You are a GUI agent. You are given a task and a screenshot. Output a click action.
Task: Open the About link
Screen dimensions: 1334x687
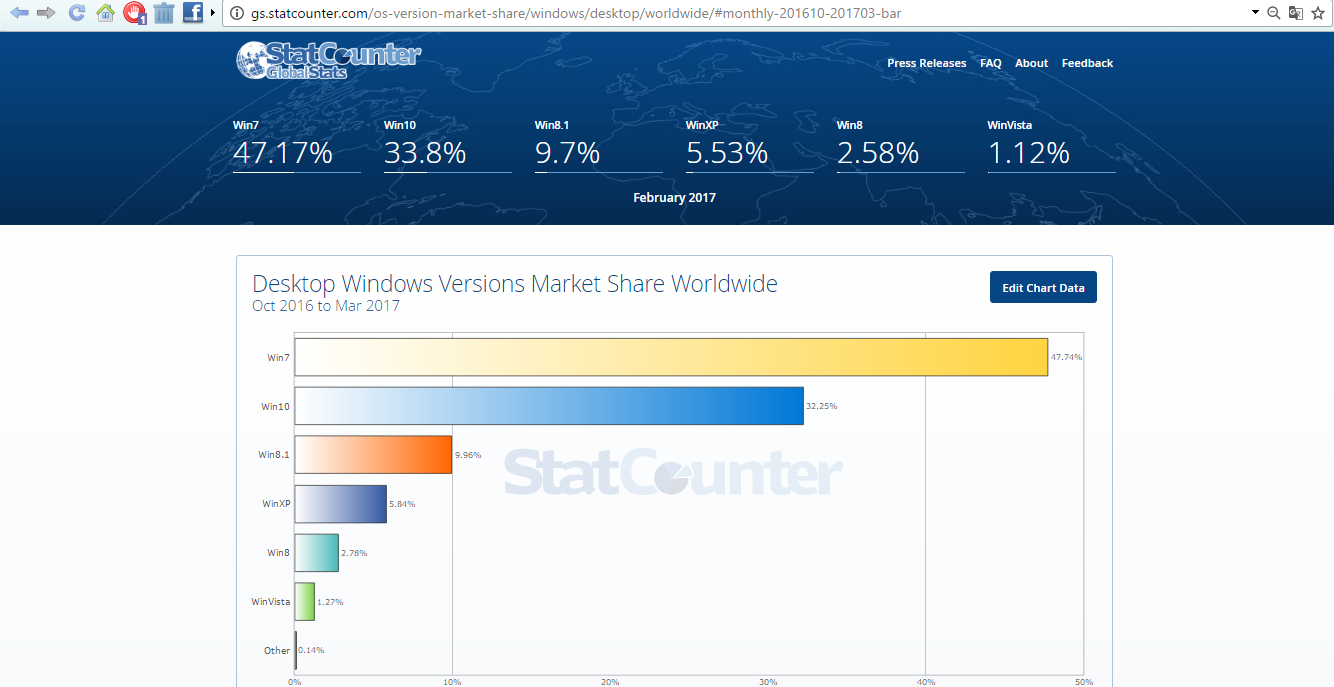1032,63
